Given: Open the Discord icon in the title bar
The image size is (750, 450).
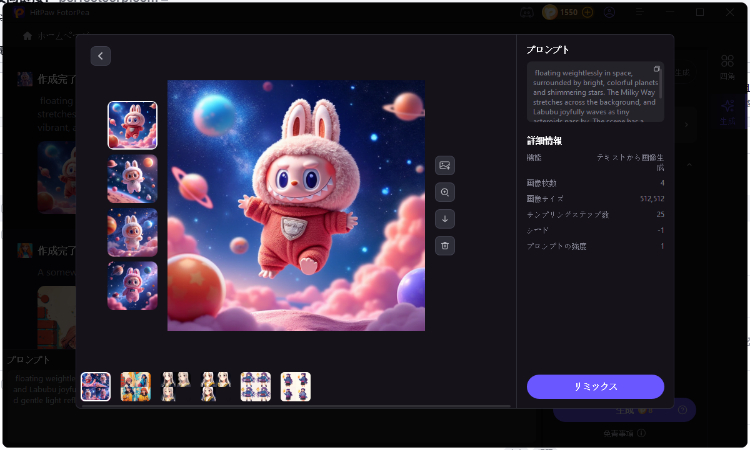Looking at the screenshot, I should click(x=527, y=12).
